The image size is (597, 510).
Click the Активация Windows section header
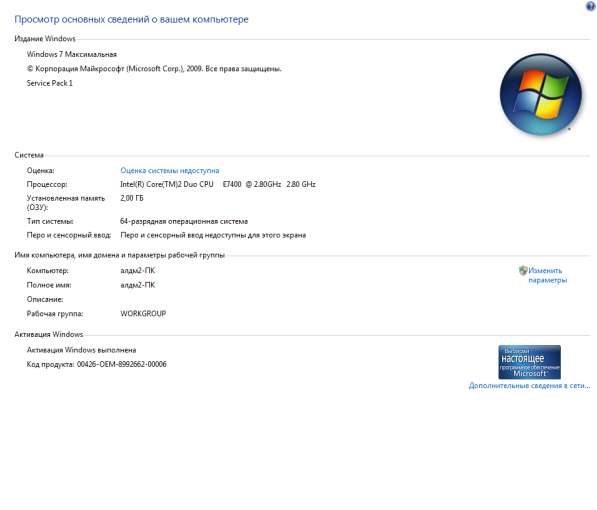pos(49,334)
